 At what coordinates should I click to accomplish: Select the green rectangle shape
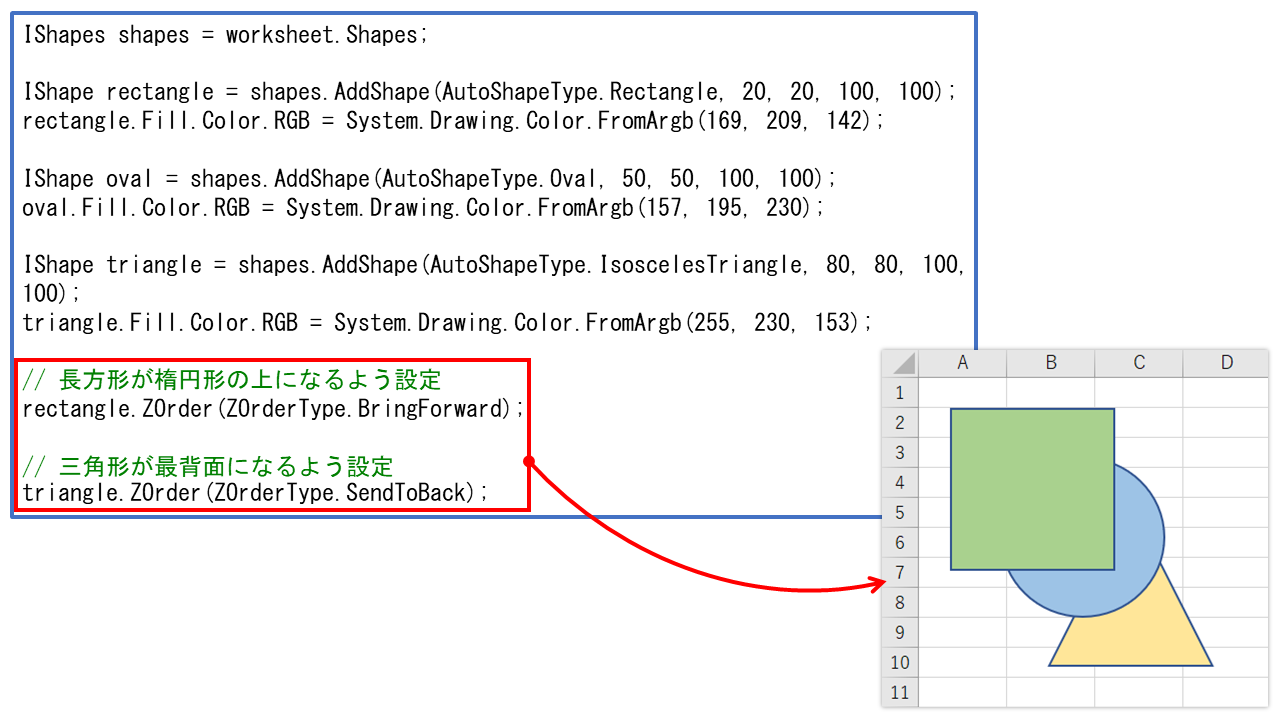(1032, 489)
